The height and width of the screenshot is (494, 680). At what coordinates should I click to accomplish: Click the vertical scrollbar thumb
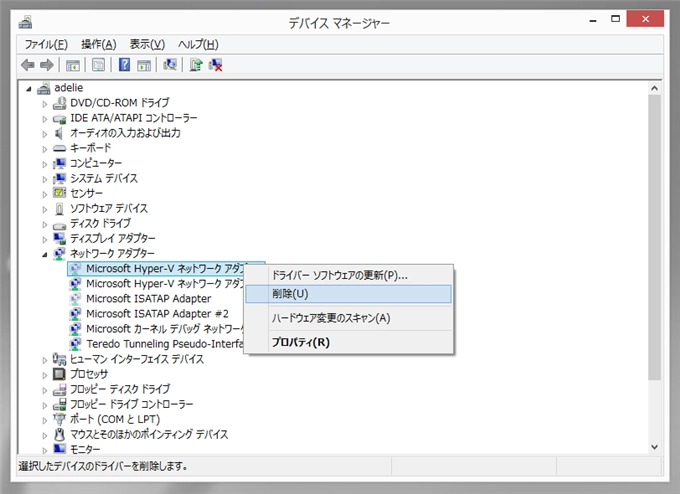(x=654, y=238)
